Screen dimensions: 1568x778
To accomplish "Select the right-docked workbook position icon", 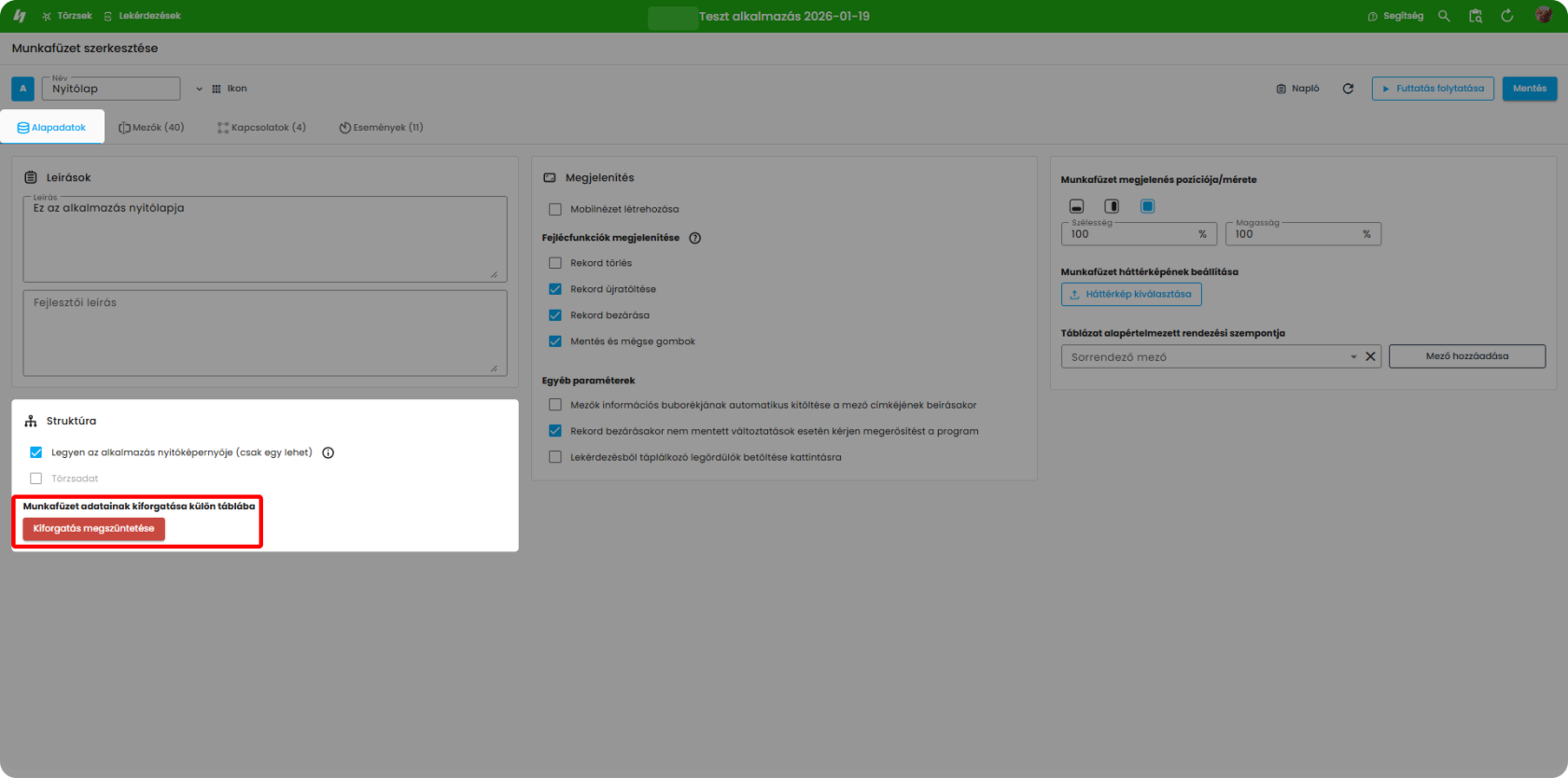I will pyautogui.click(x=1112, y=206).
